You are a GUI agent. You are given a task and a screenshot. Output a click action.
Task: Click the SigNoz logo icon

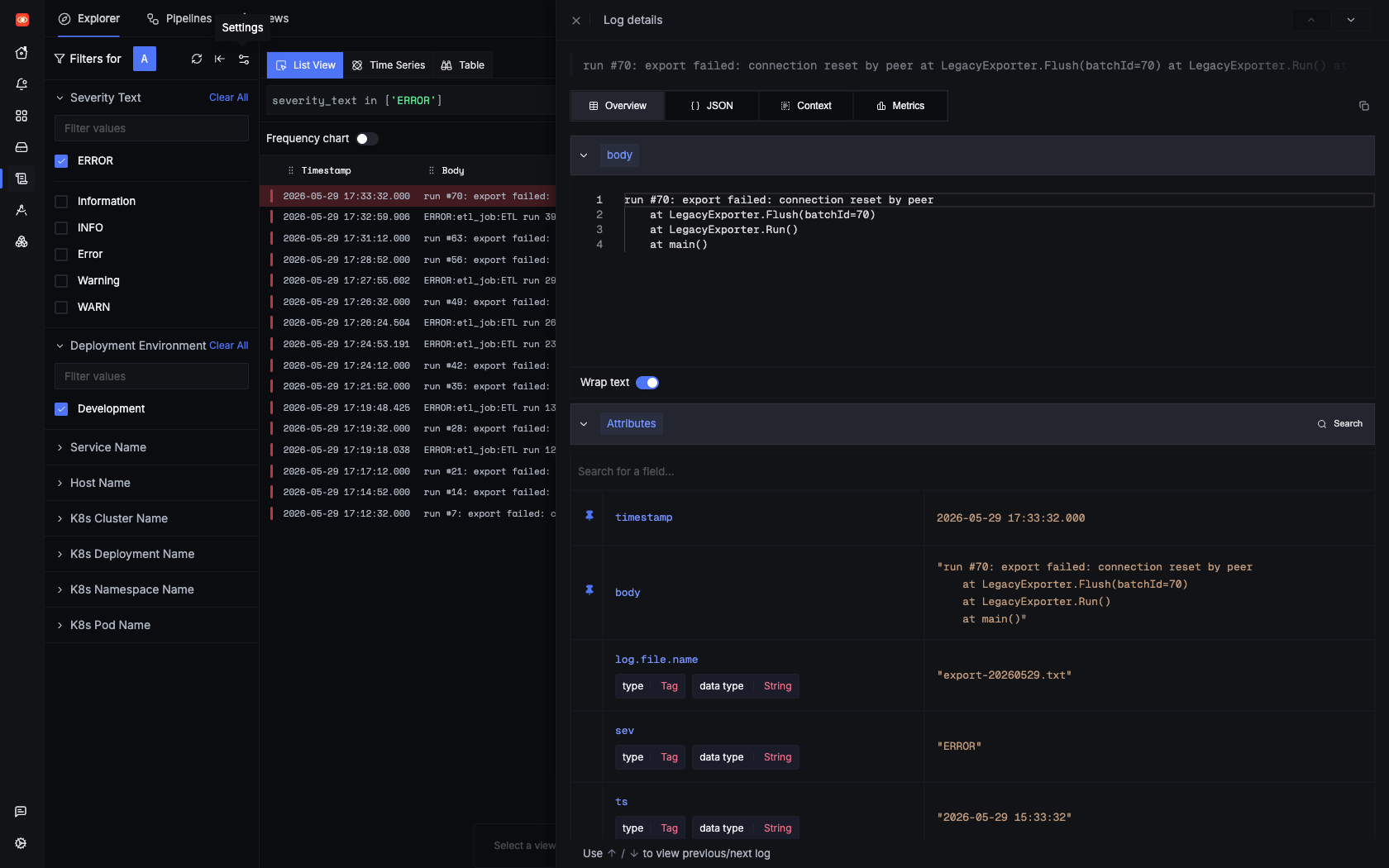point(22,20)
